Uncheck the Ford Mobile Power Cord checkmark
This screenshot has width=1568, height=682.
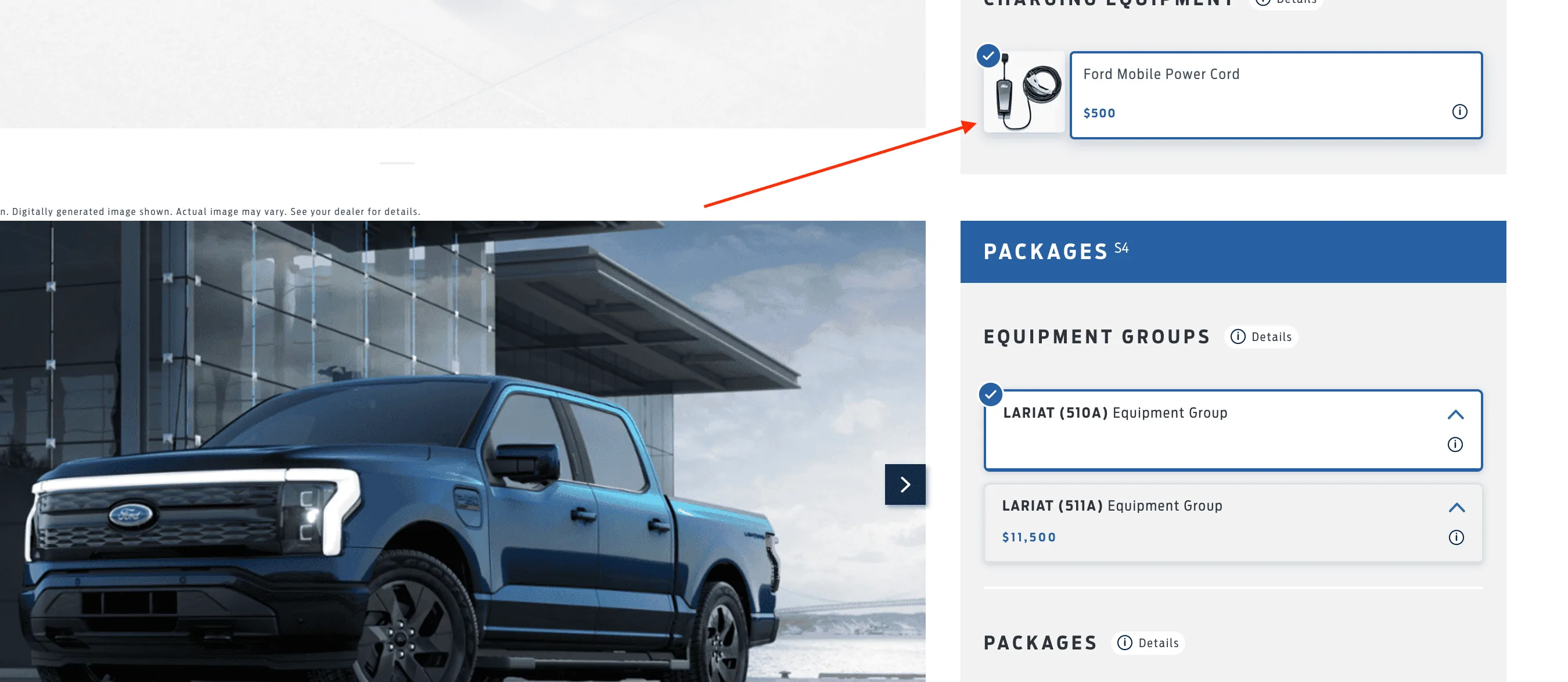click(x=988, y=56)
